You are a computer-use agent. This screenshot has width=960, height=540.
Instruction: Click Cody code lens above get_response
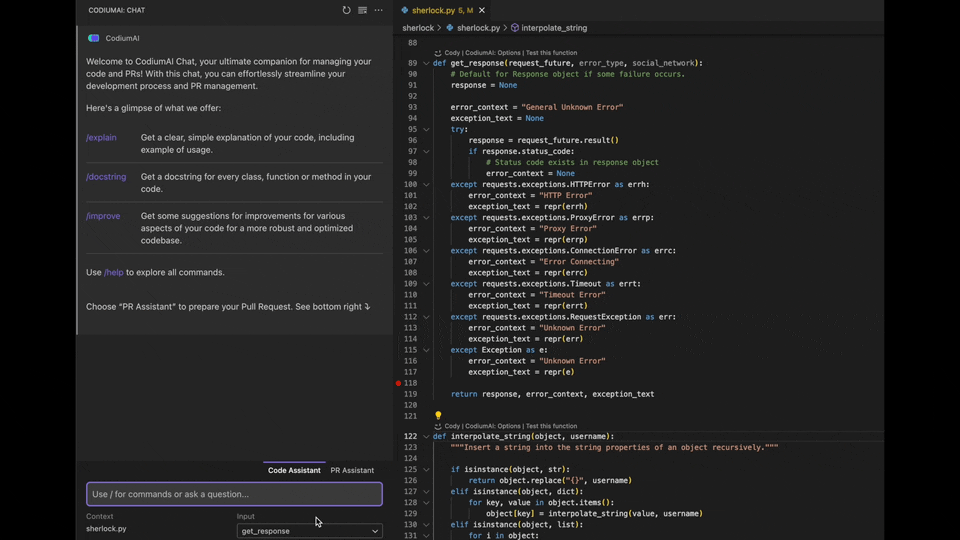coord(452,53)
